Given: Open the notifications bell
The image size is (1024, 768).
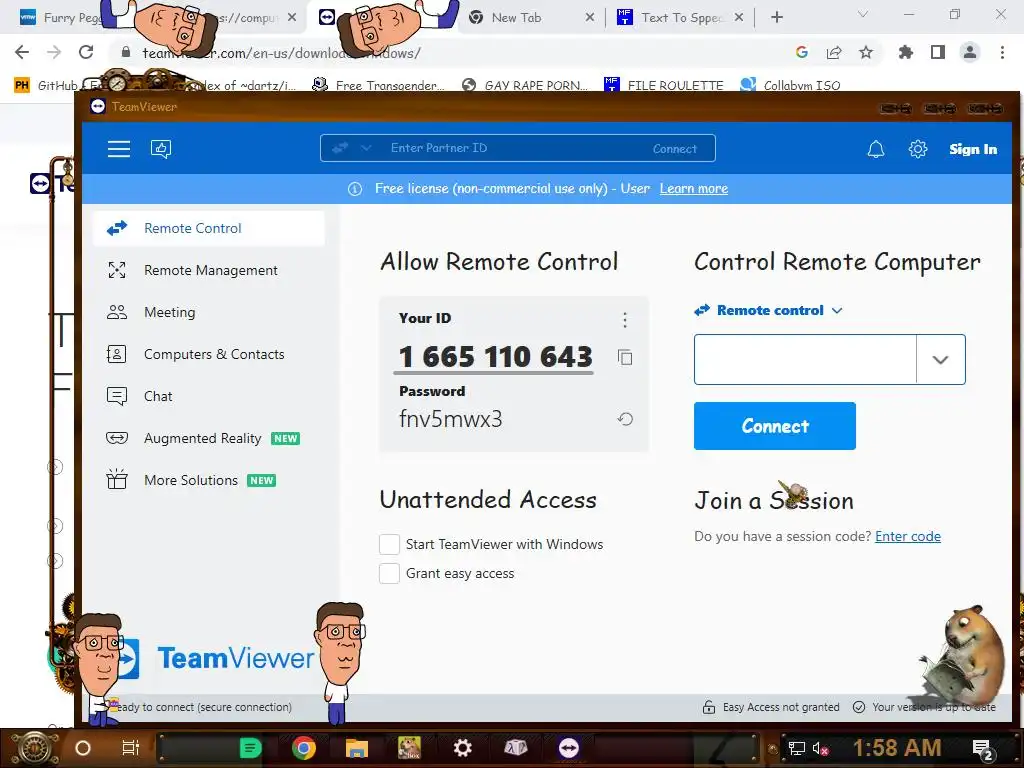Looking at the screenshot, I should 876,150.
